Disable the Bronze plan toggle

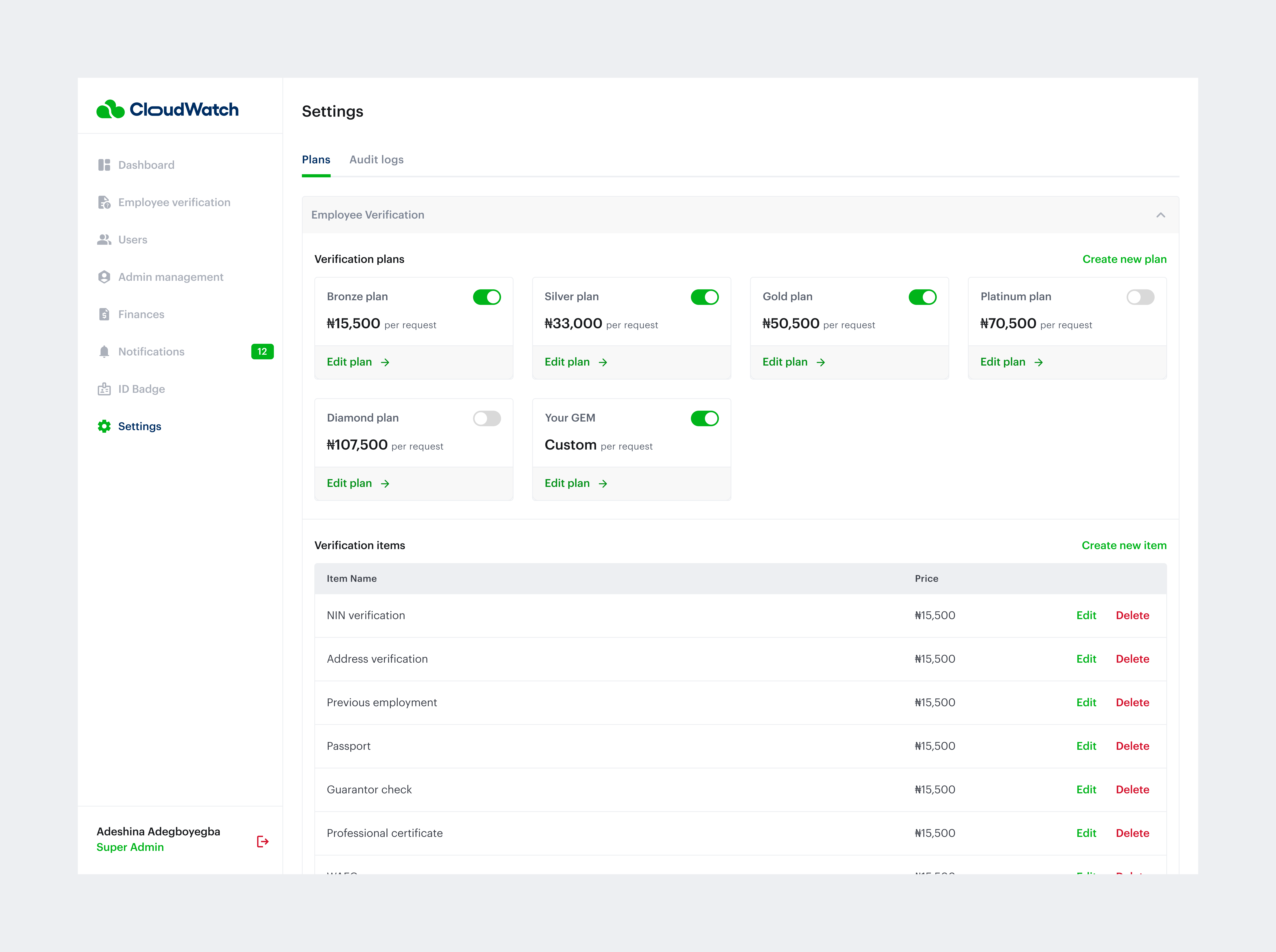coord(487,297)
